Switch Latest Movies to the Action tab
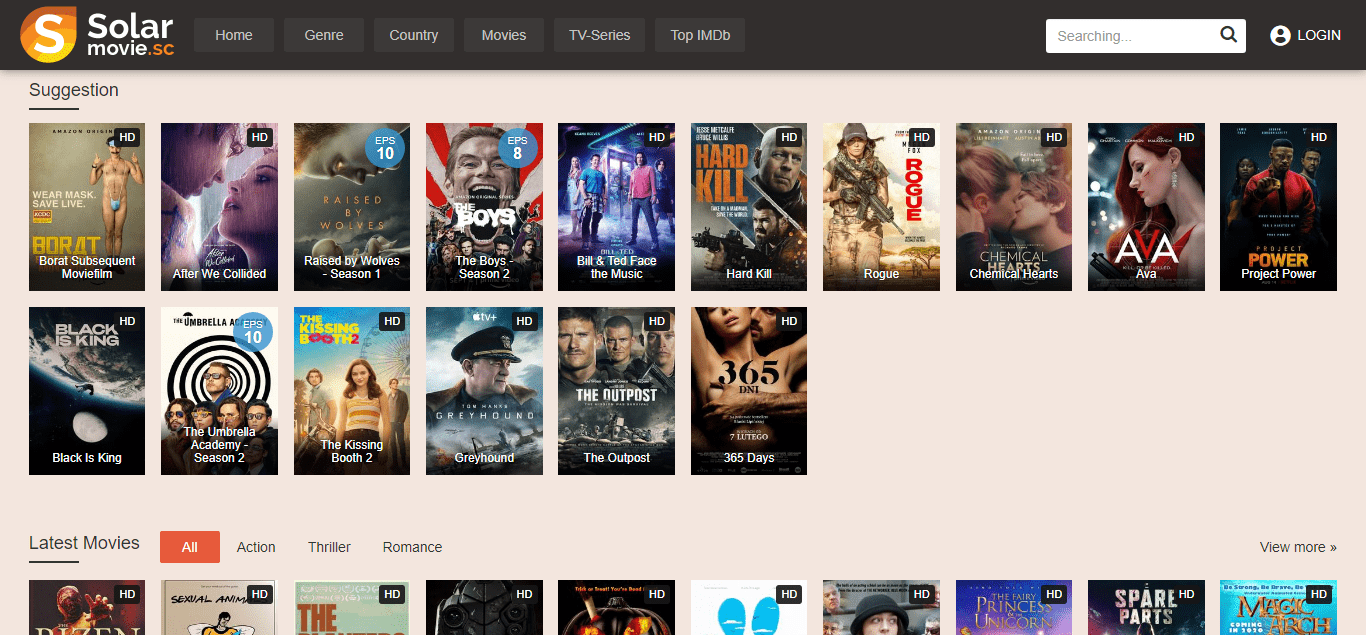 [x=256, y=547]
